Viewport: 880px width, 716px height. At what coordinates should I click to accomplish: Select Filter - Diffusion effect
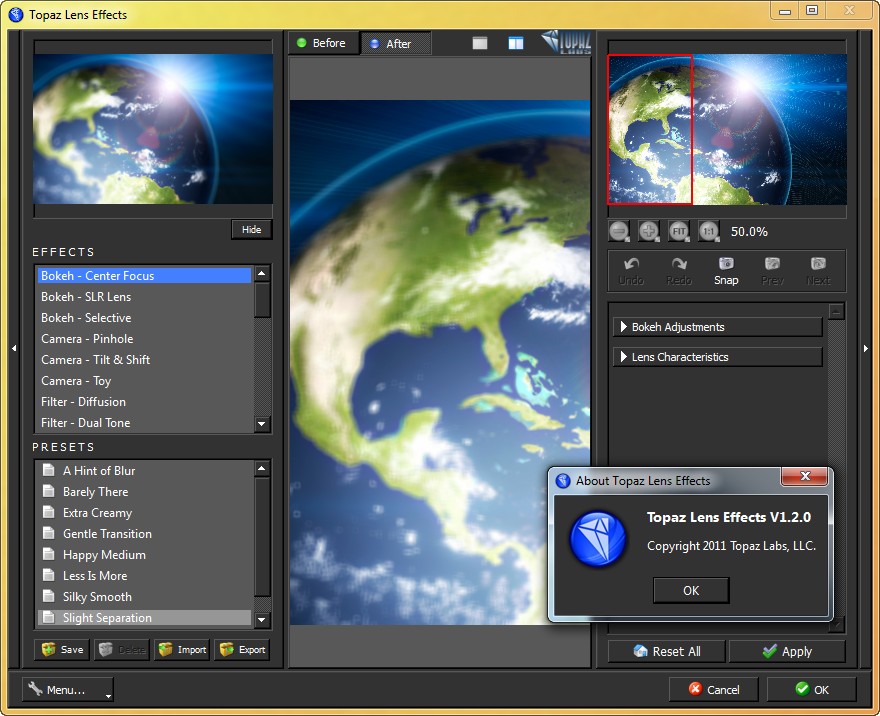(144, 402)
